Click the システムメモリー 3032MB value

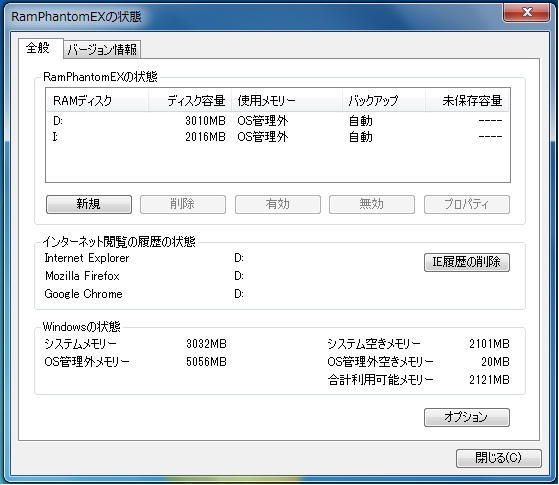[x=206, y=344]
